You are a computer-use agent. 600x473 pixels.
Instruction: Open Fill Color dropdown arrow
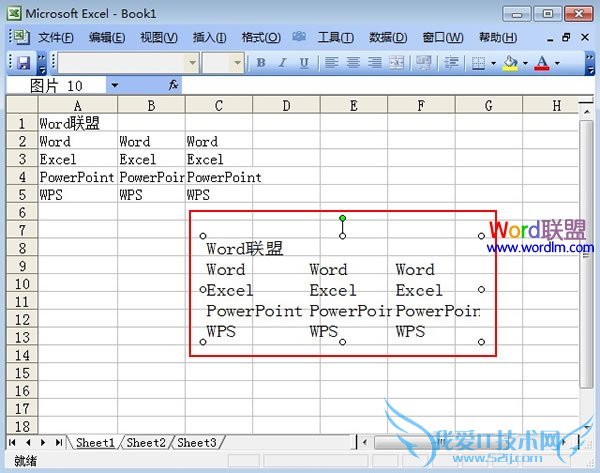point(525,63)
